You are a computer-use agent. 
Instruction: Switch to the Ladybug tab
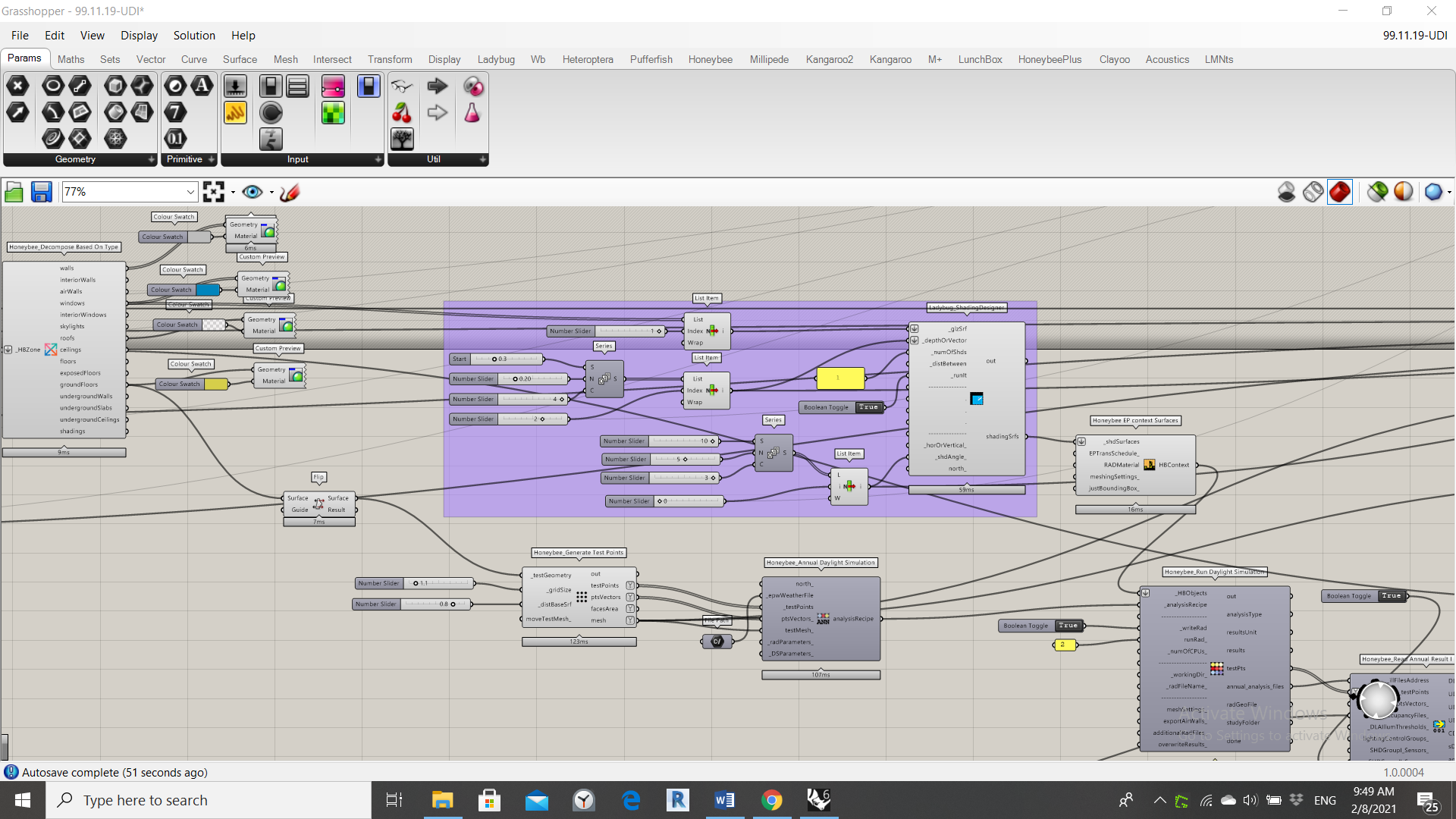496,59
